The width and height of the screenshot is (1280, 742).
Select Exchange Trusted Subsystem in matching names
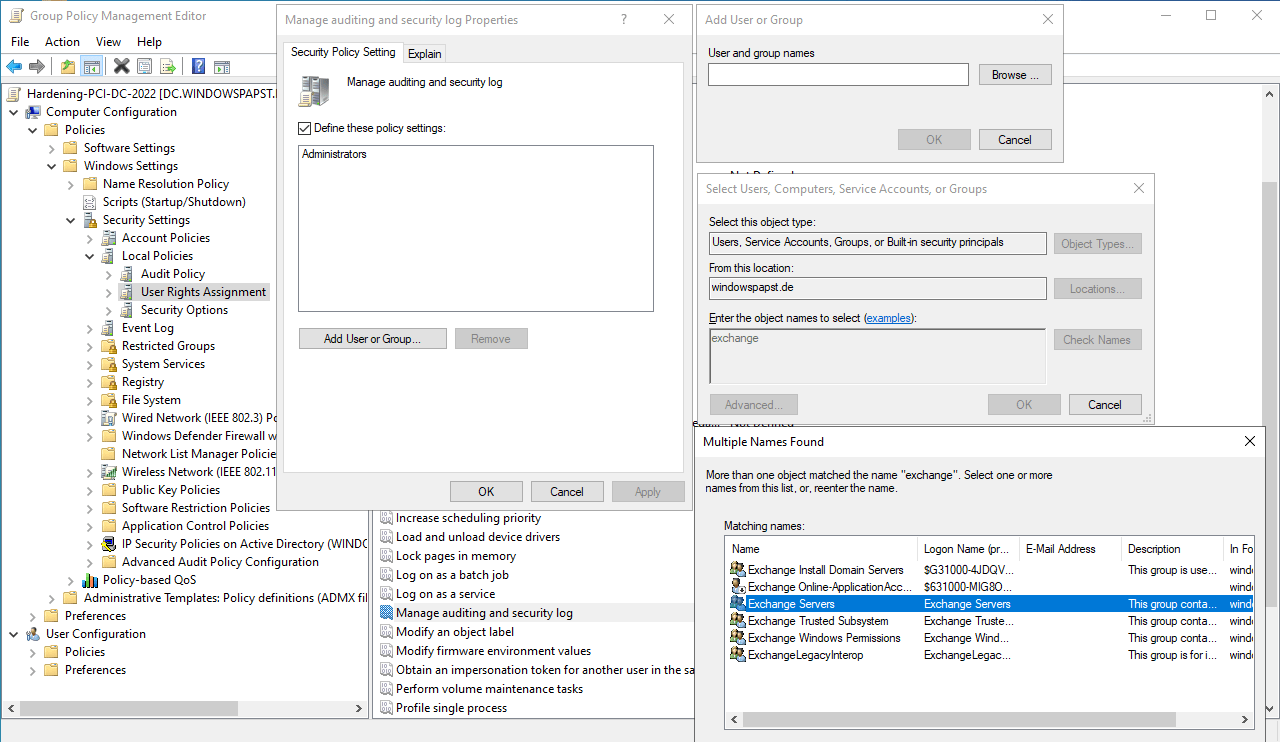tap(817, 621)
